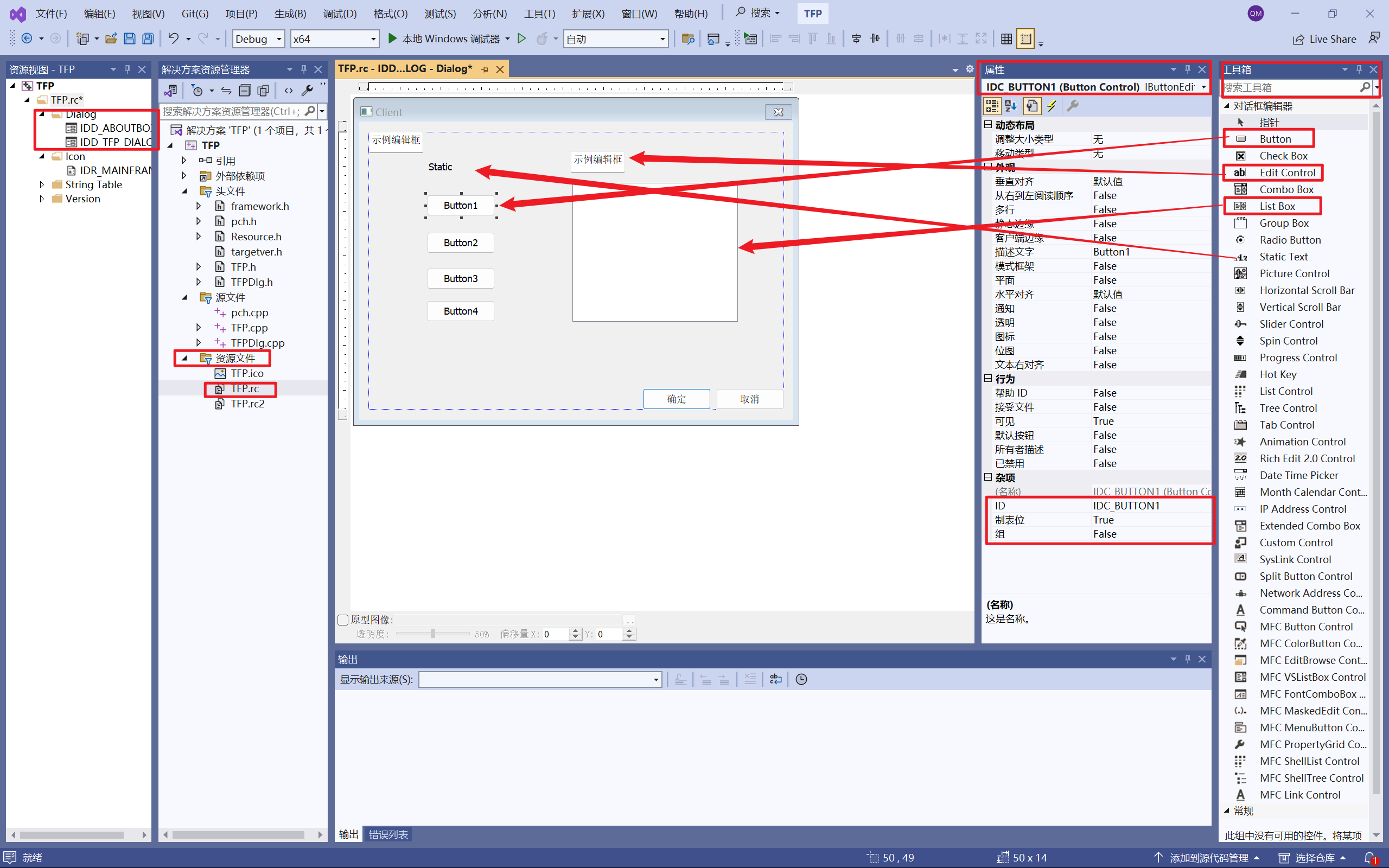The image size is (1389, 868).
Task: Click the Live Share icon
Action: pyautogui.click(x=1298, y=39)
